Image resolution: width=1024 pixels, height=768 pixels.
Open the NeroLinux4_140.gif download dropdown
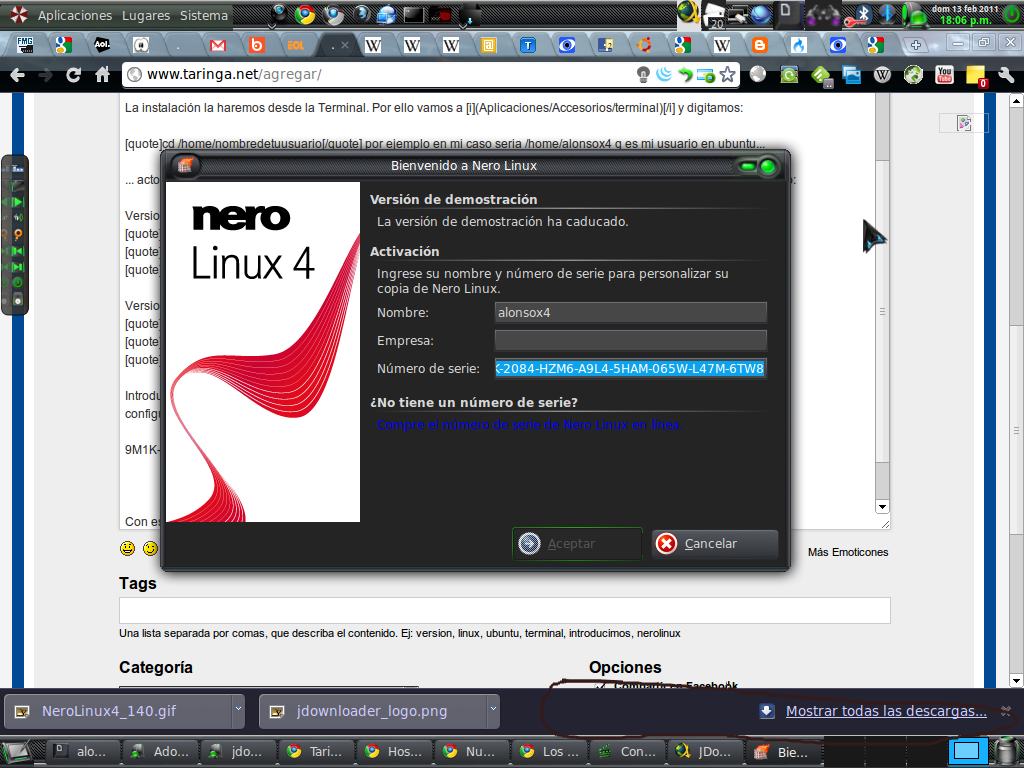point(238,711)
